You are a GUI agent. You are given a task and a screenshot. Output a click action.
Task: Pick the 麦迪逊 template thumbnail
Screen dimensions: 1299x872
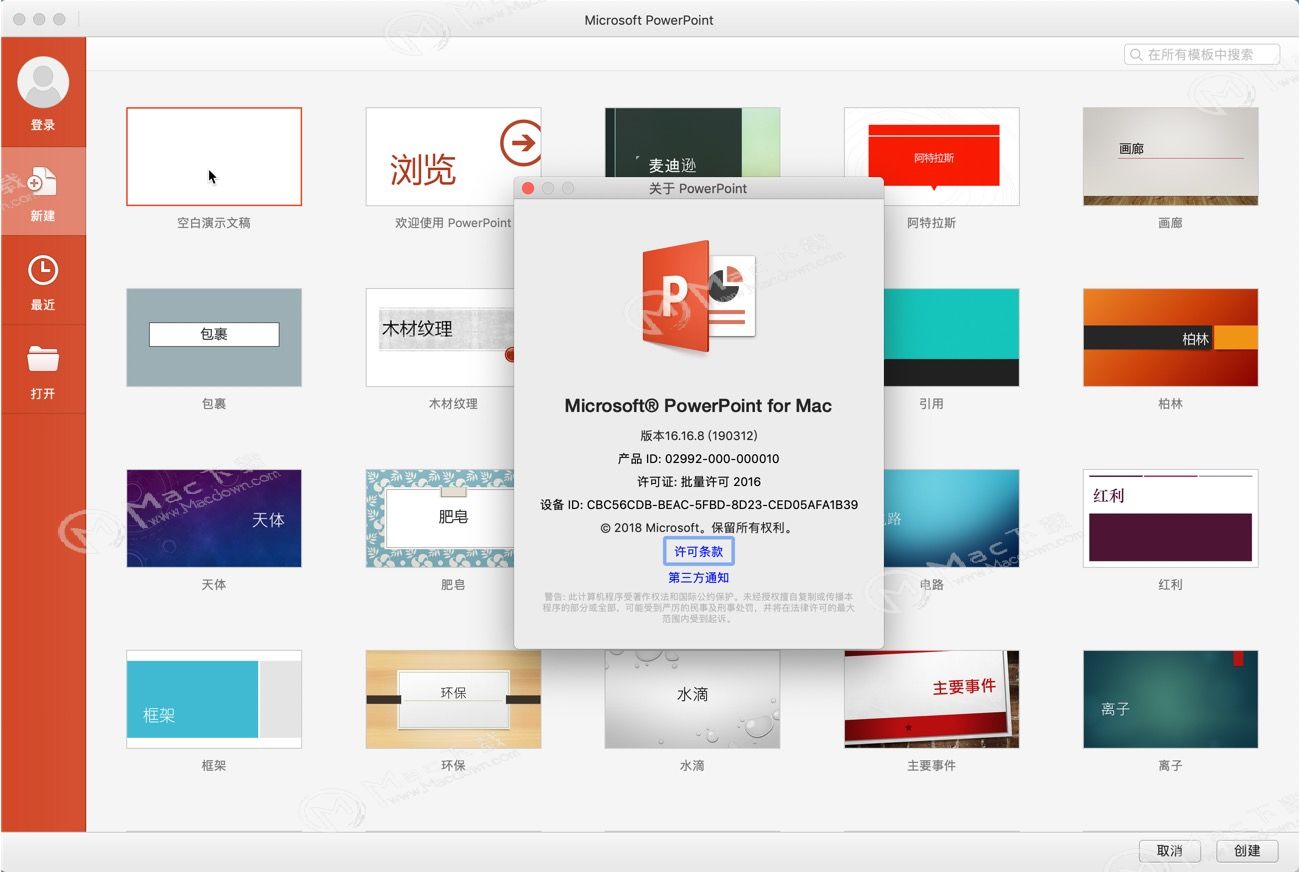click(692, 143)
